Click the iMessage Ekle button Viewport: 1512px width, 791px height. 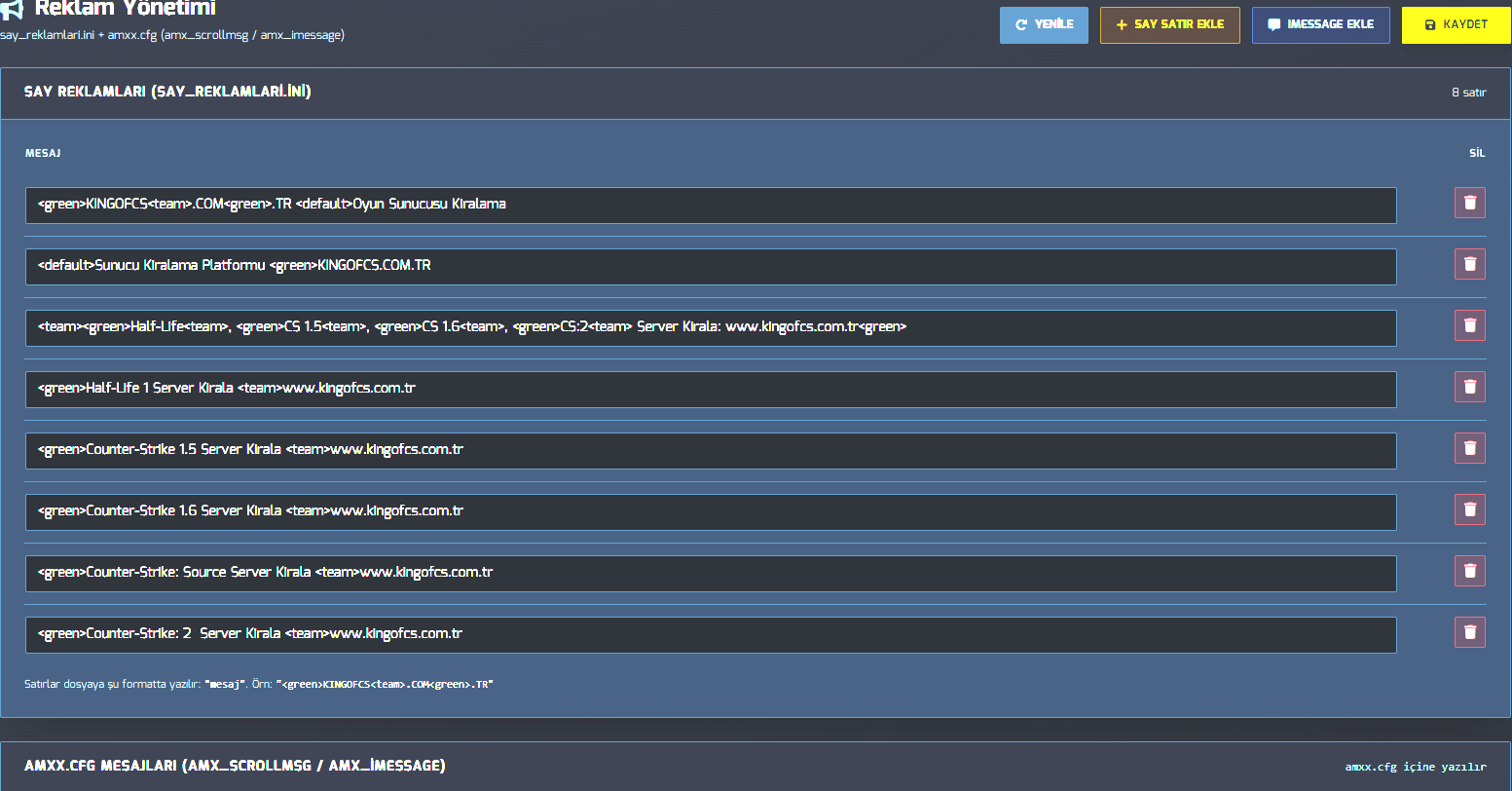[1321, 24]
